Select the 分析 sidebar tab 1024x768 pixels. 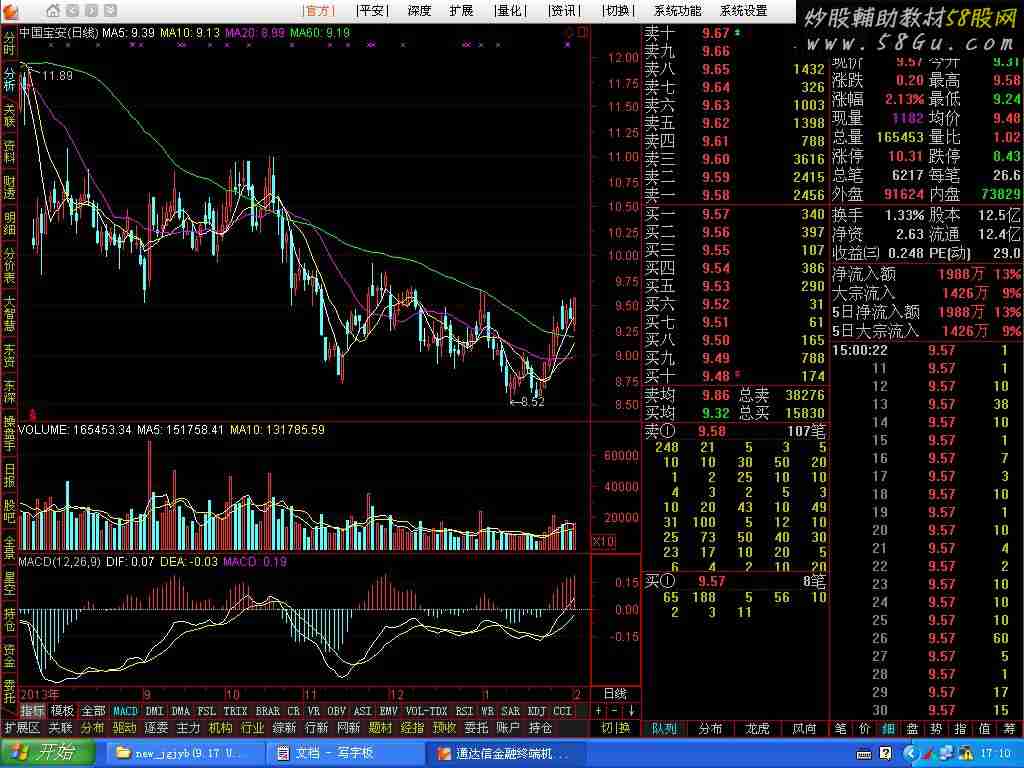(9, 79)
